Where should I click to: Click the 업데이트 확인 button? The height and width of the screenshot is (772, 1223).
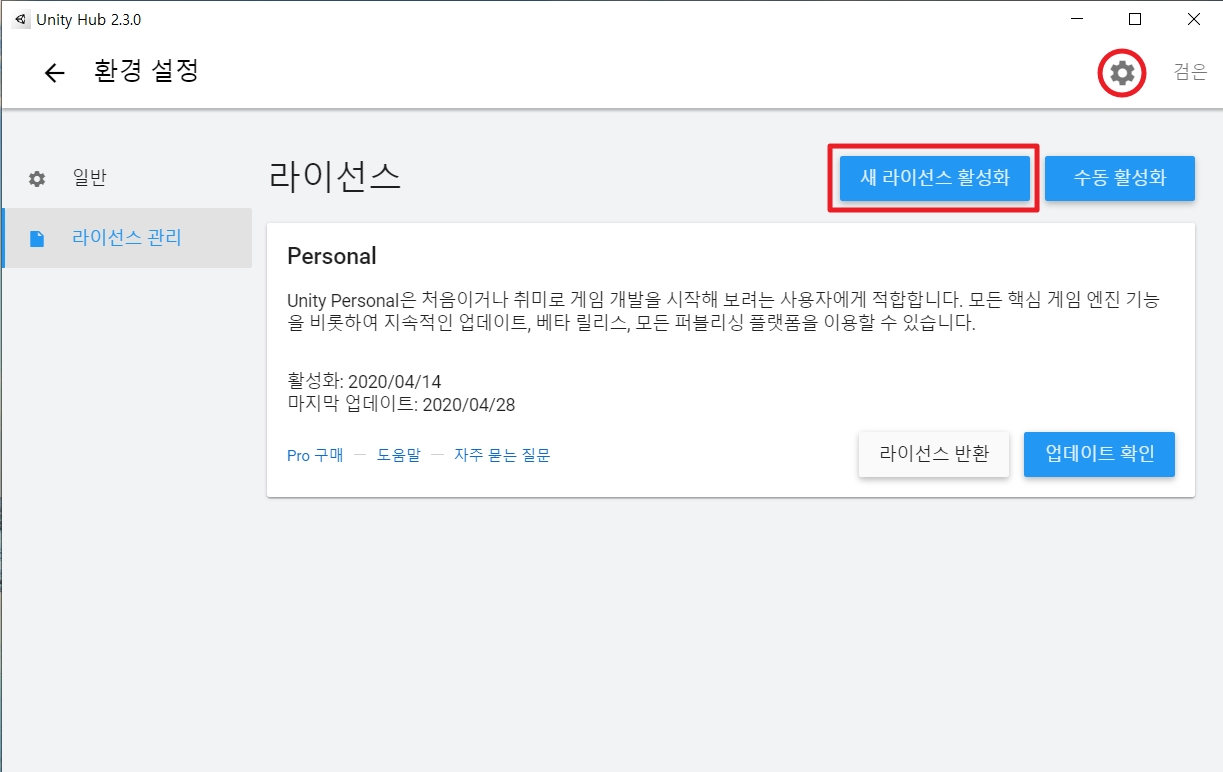[x=1099, y=454]
